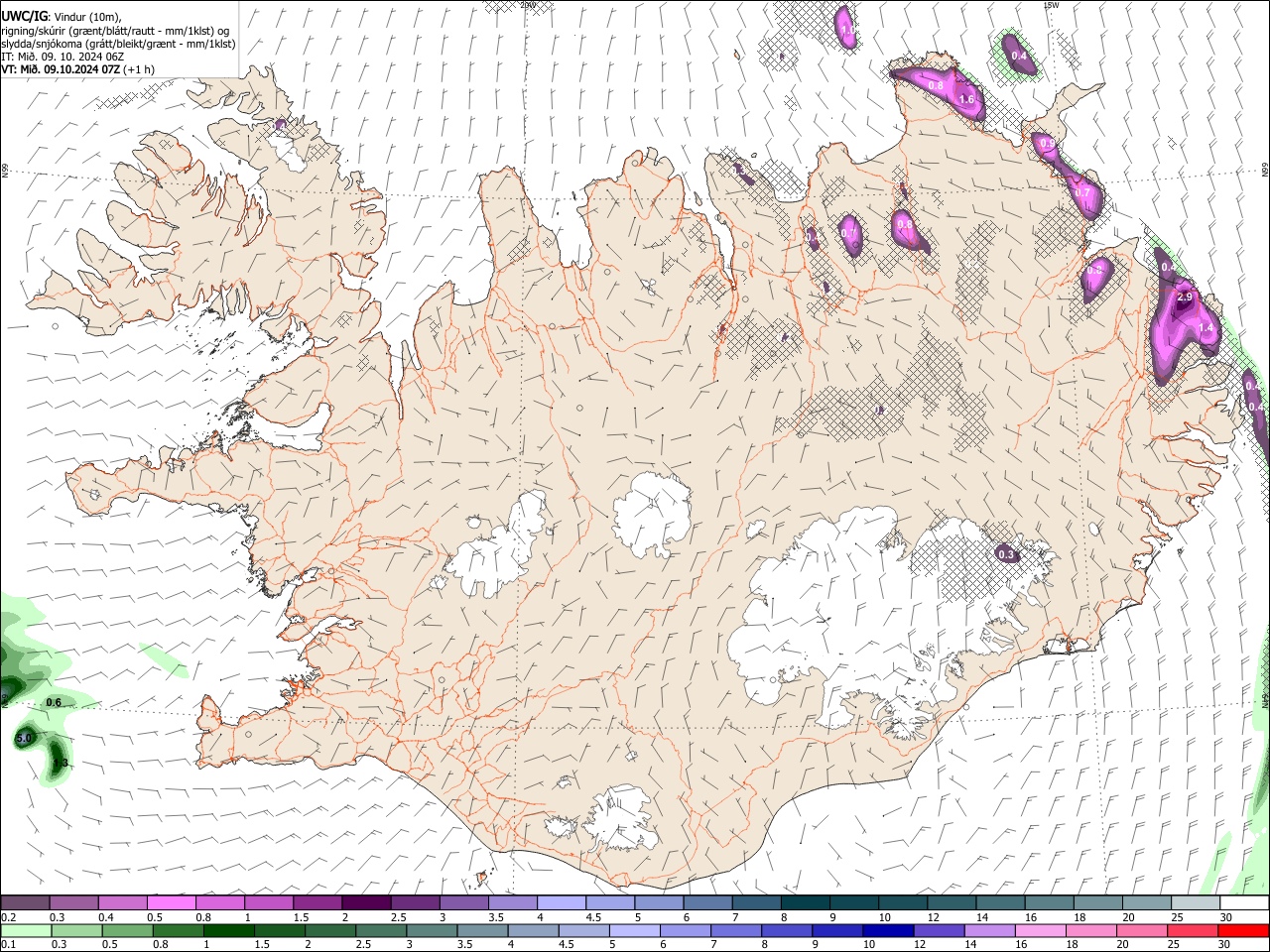The height and width of the screenshot is (952, 1270).
Task: Click the red rain-scale swatch labeled 25
Action: [x=1193, y=930]
